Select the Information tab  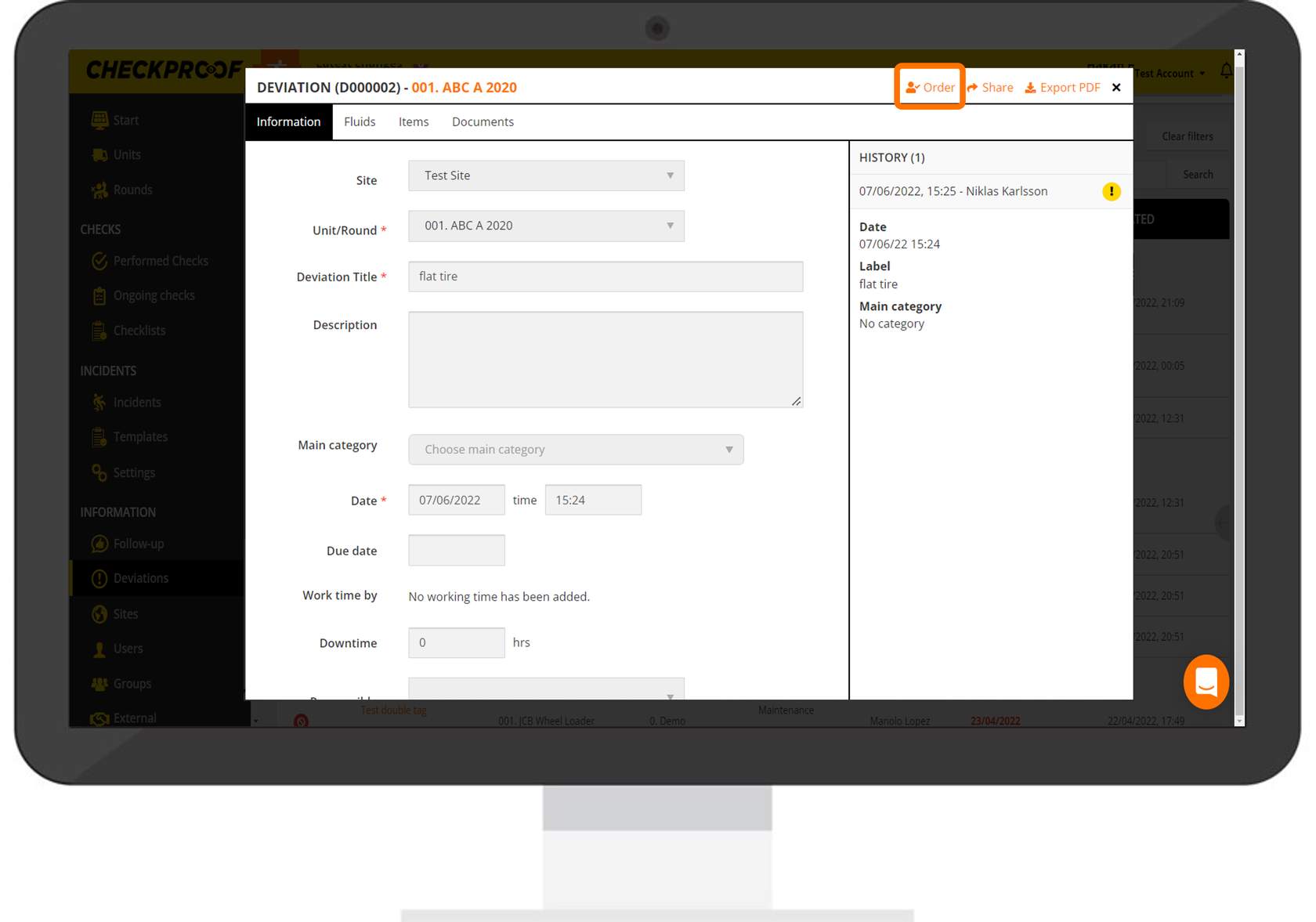(x=288, y=121)
